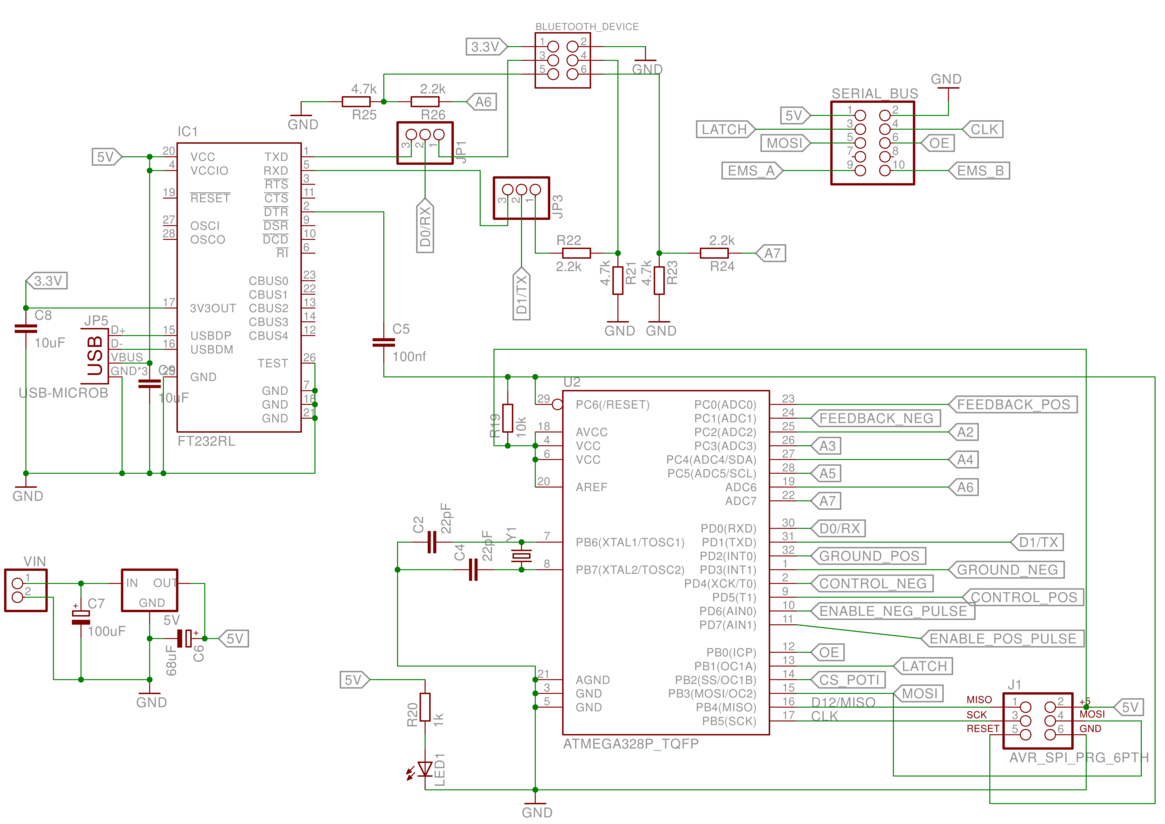
Task: Click the BLUETOOTH_DEVICE header connector
Action: 562,61
